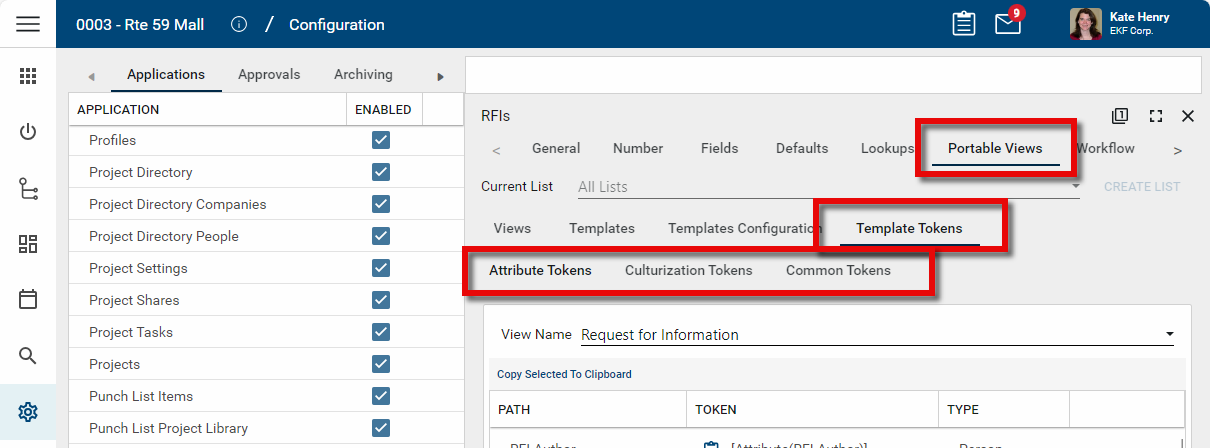Switch to the Approvals tab
The width and height of the screenshot is (1210, 448).
pos(269,74)
